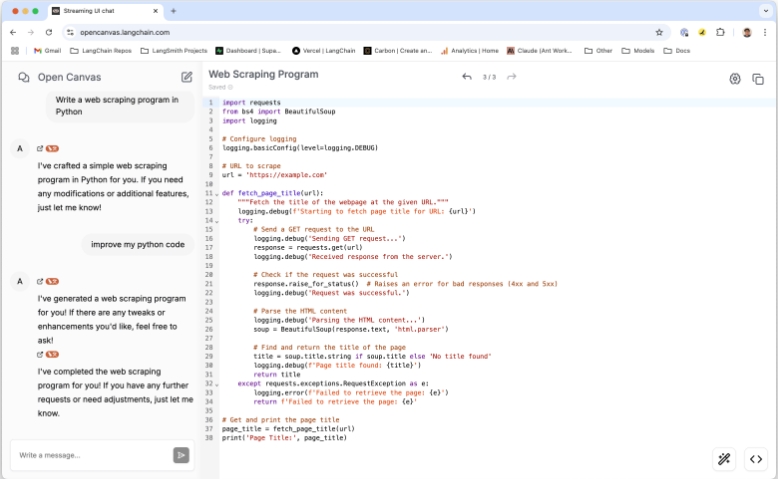Click the new chat compose icon
Image resolution: width=778 pixels, height=479 pixels.
point(187,77)
